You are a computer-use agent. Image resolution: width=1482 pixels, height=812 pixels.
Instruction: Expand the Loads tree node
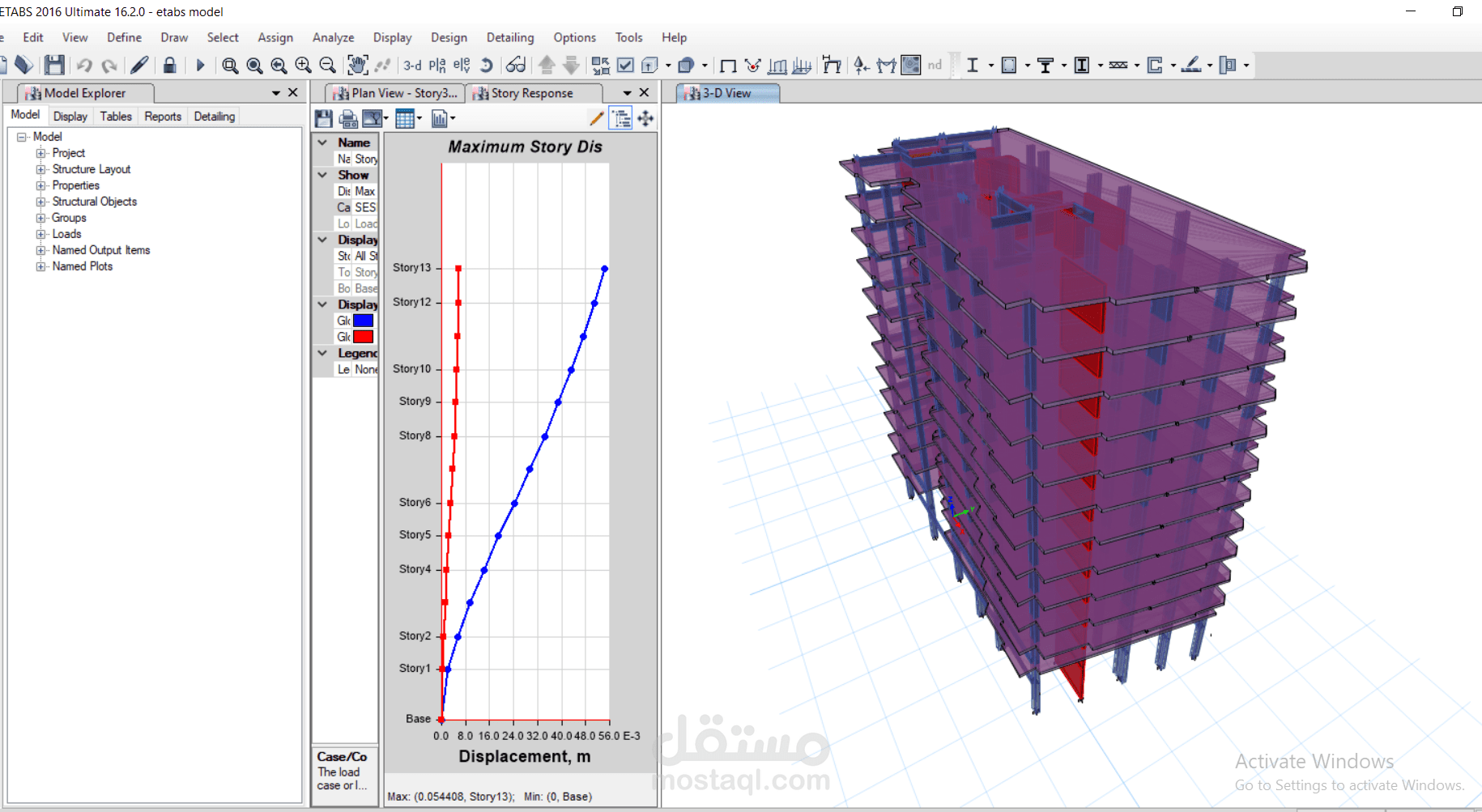point(40,234)
